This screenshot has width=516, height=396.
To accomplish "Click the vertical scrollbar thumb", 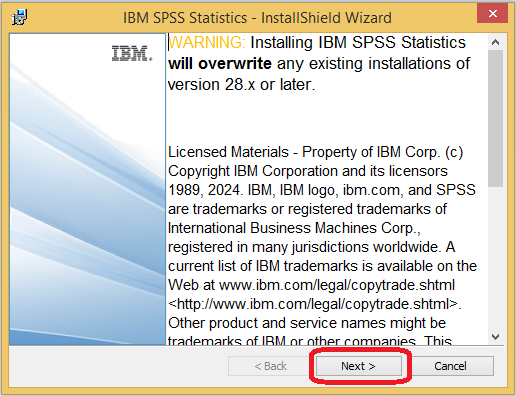I will 496,118.
